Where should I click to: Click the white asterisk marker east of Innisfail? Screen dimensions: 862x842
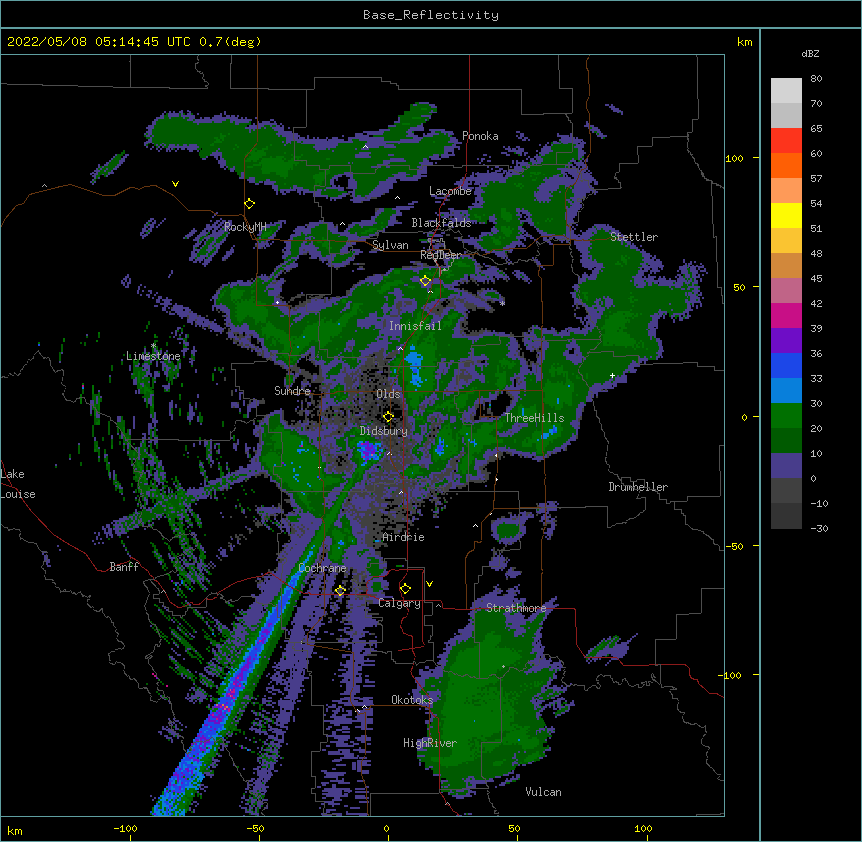(x=502, y=303)
